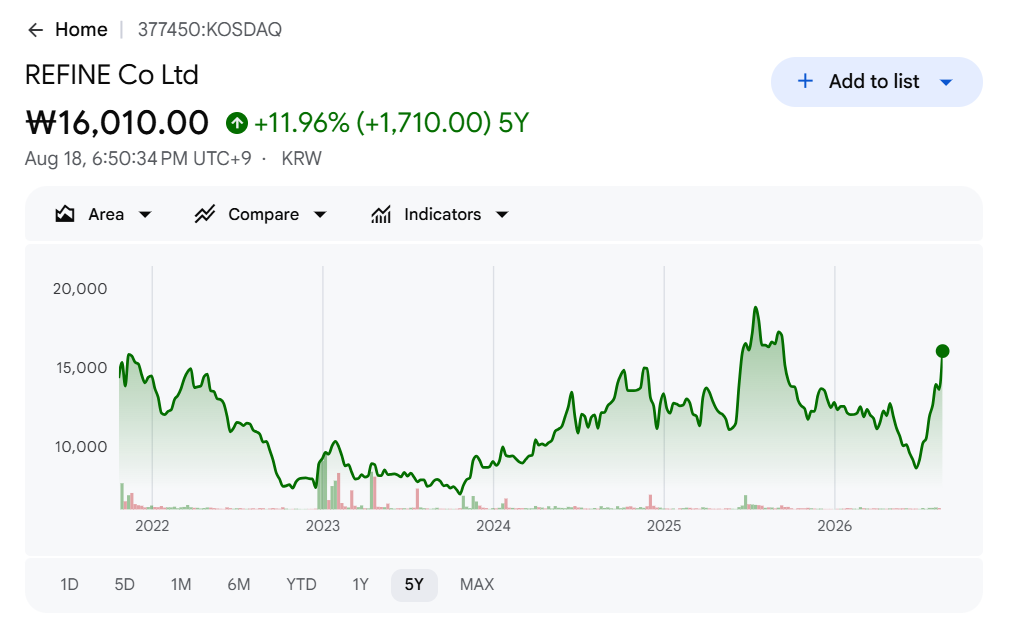The image size is (1012, 620).
Task: Open the Add to list dropdown caret
Action: pos(946,82)
